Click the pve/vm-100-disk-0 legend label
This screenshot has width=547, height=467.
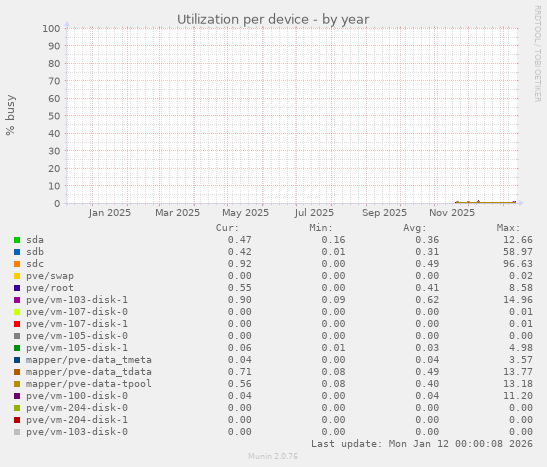(77, 396)
